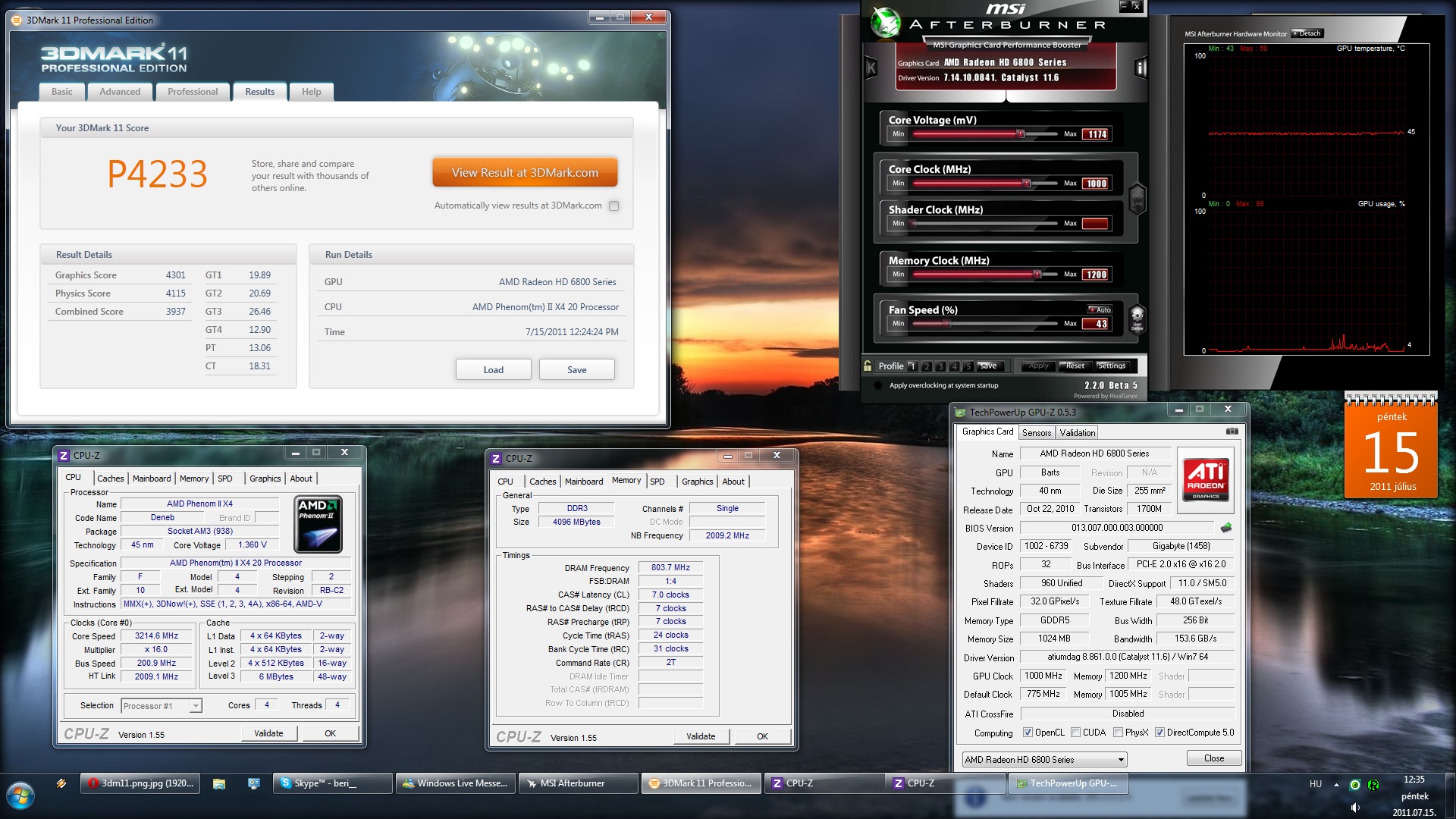This screenshot has width=1456, height=819.
Task: Toggle the DirectCompute 5.0 checkbox
Action: 1159,733
